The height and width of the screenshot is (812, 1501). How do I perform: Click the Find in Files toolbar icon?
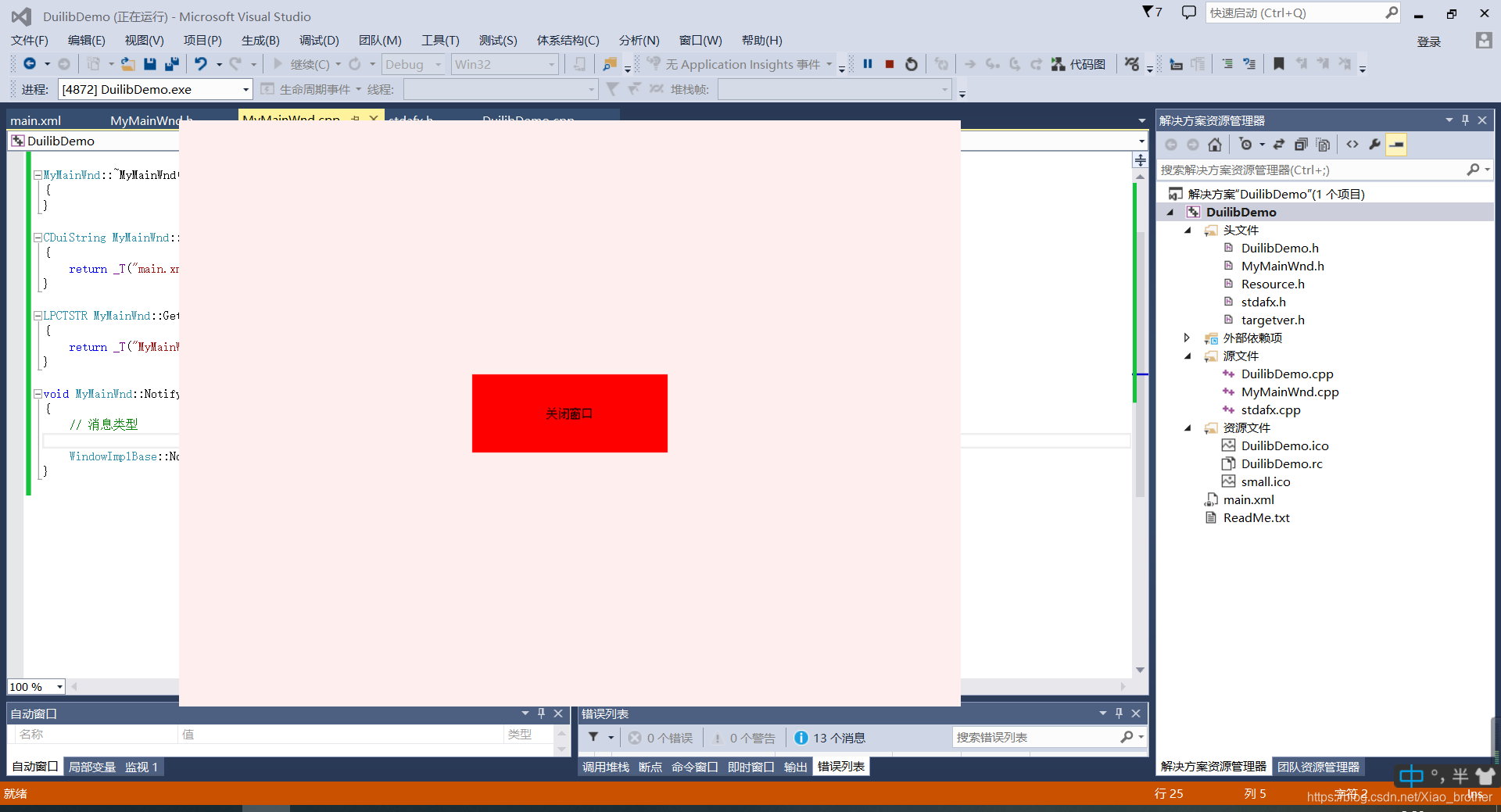coord(610,64)
